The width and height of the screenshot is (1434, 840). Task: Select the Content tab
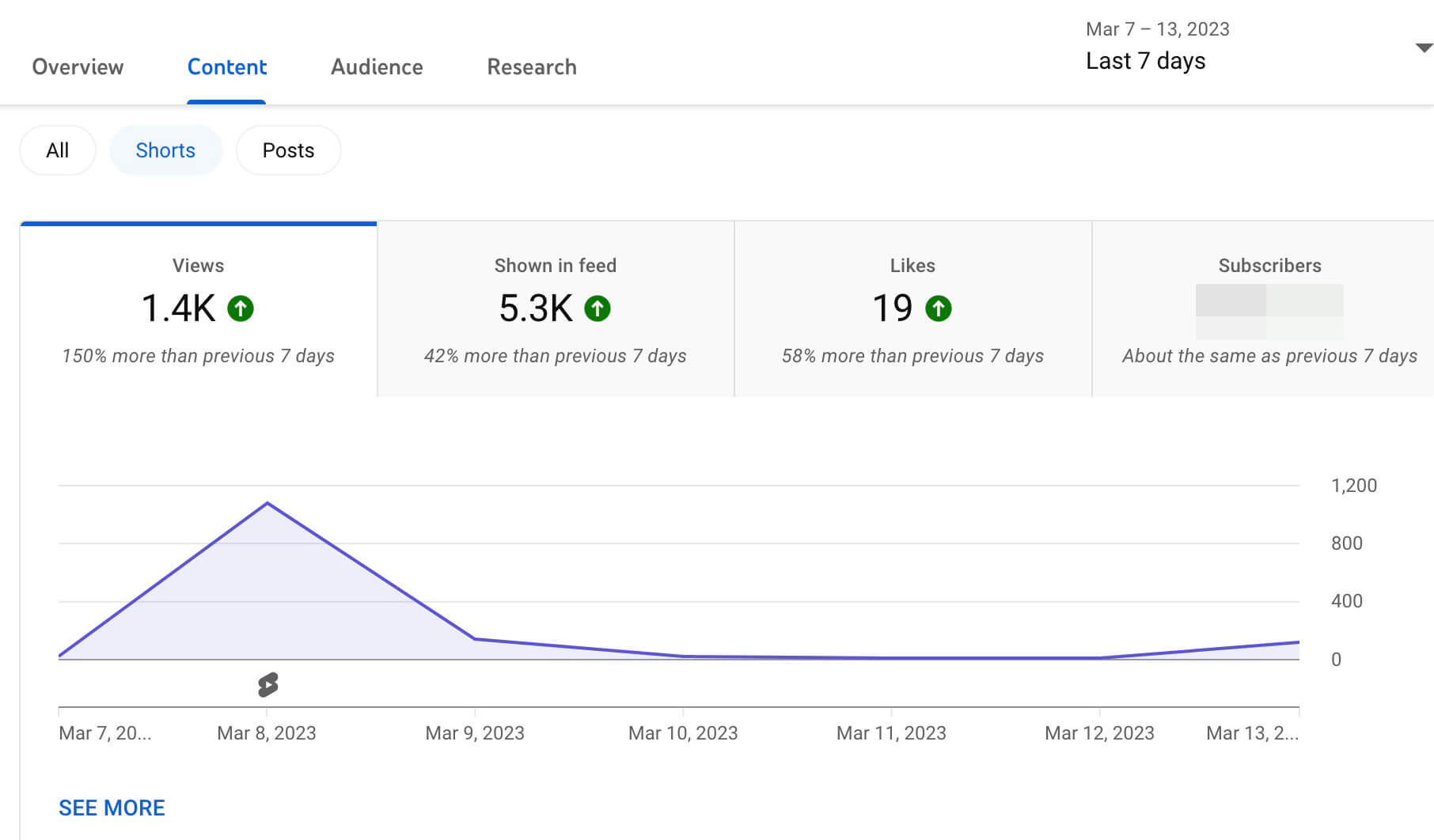point(226,67)
